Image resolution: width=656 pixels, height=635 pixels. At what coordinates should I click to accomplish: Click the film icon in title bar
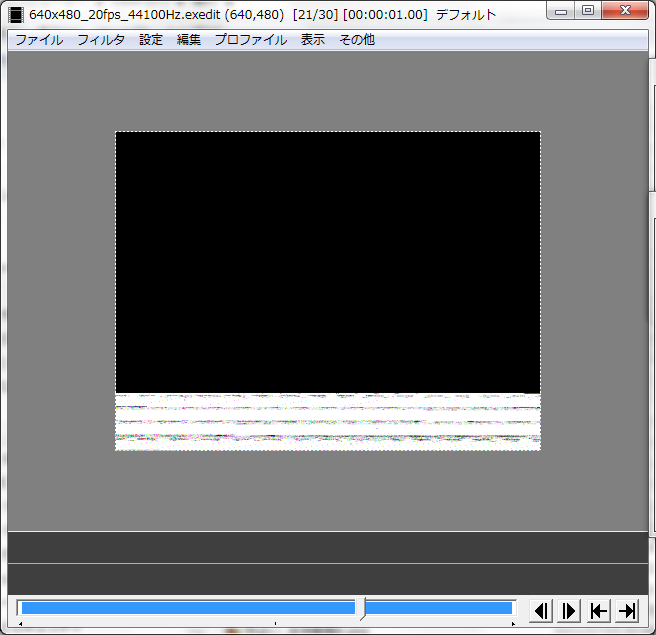16,15
